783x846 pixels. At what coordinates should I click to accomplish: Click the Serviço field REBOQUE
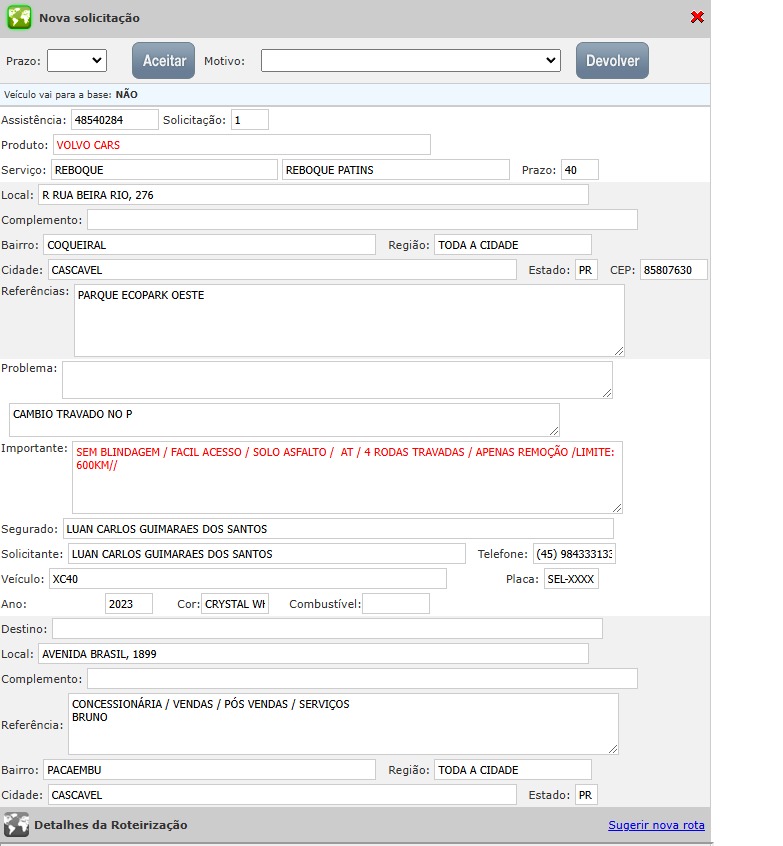[164, 170]
